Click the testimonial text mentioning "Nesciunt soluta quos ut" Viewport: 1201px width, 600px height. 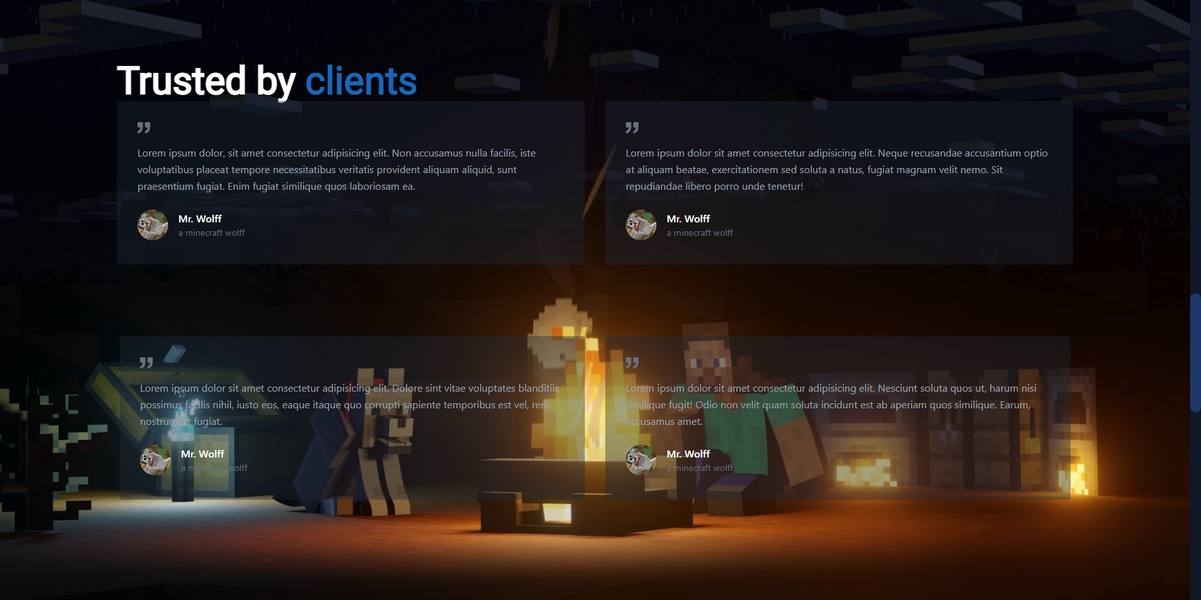[x=831, y=405]
